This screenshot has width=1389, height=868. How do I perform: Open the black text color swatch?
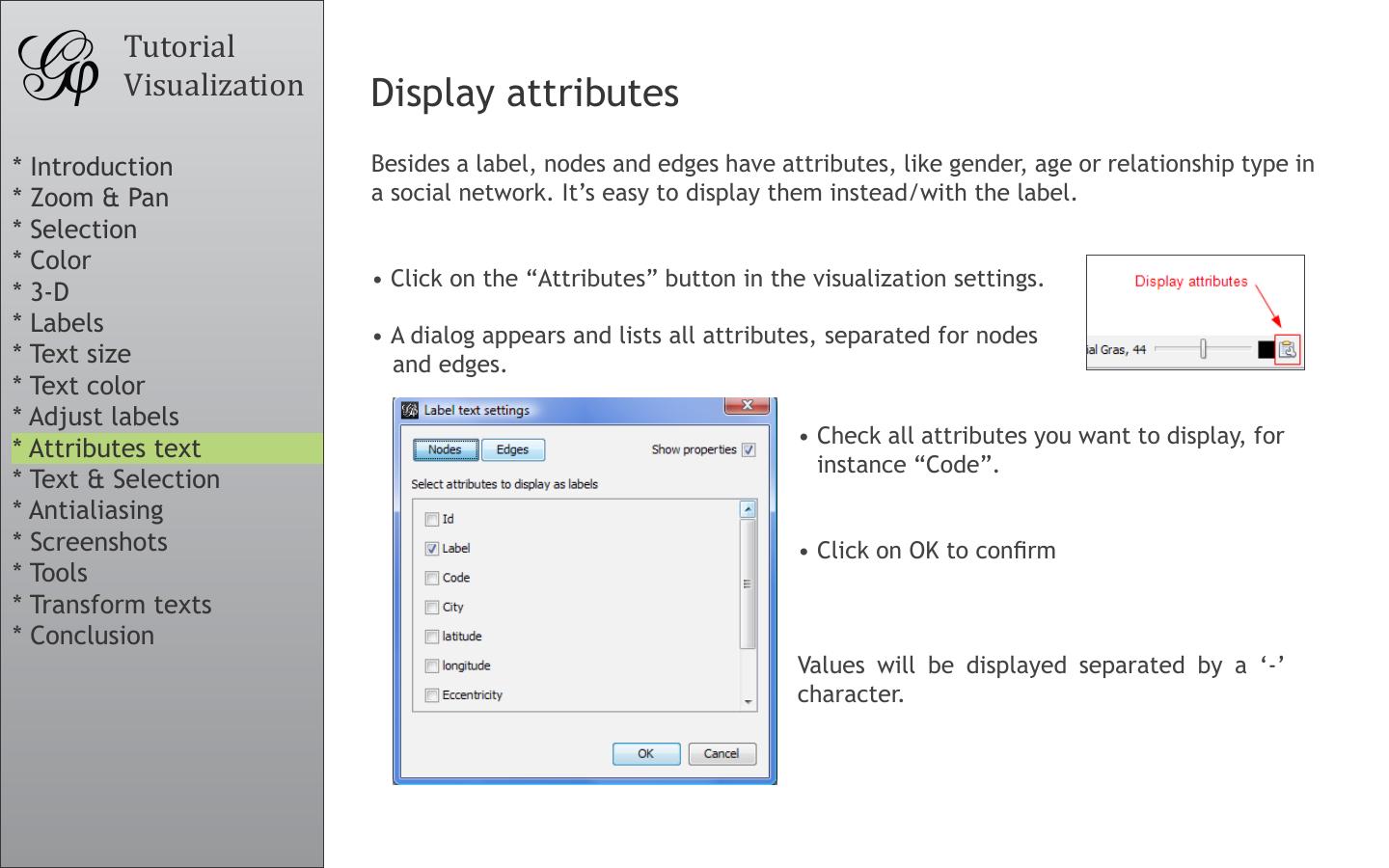pos(1266,350)
